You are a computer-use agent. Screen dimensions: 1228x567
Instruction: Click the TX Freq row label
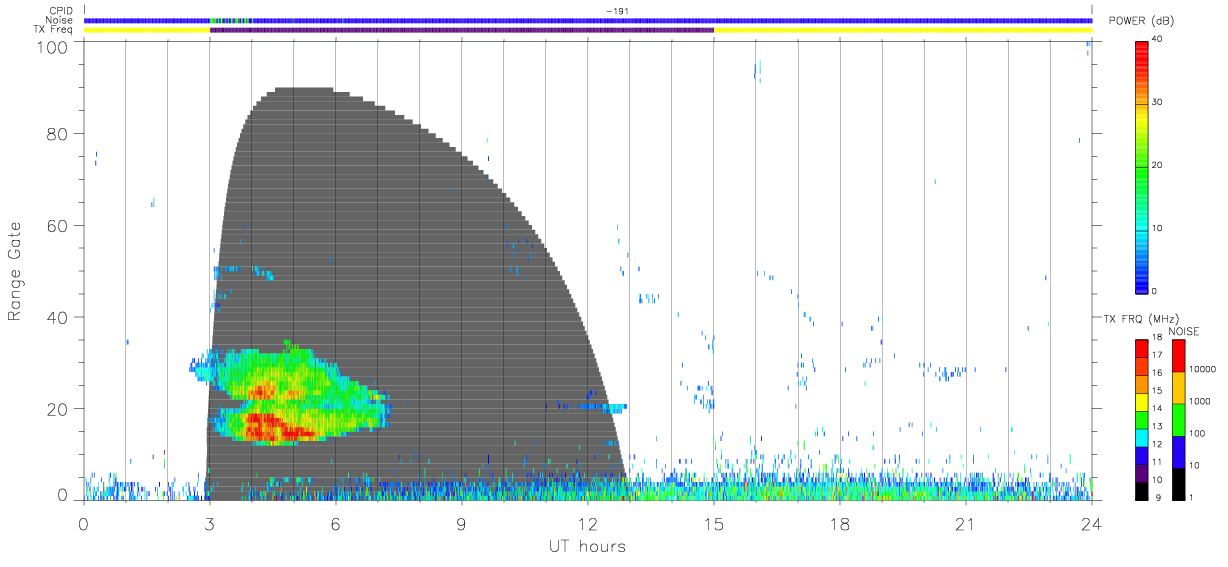(x=54, y=29)
